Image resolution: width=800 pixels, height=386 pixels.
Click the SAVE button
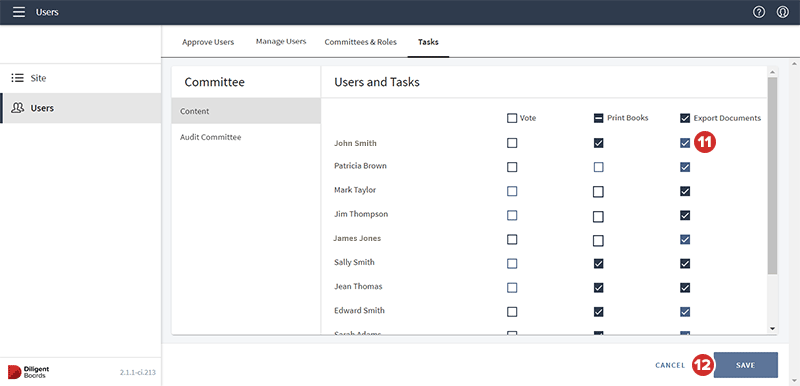[745, 365]
